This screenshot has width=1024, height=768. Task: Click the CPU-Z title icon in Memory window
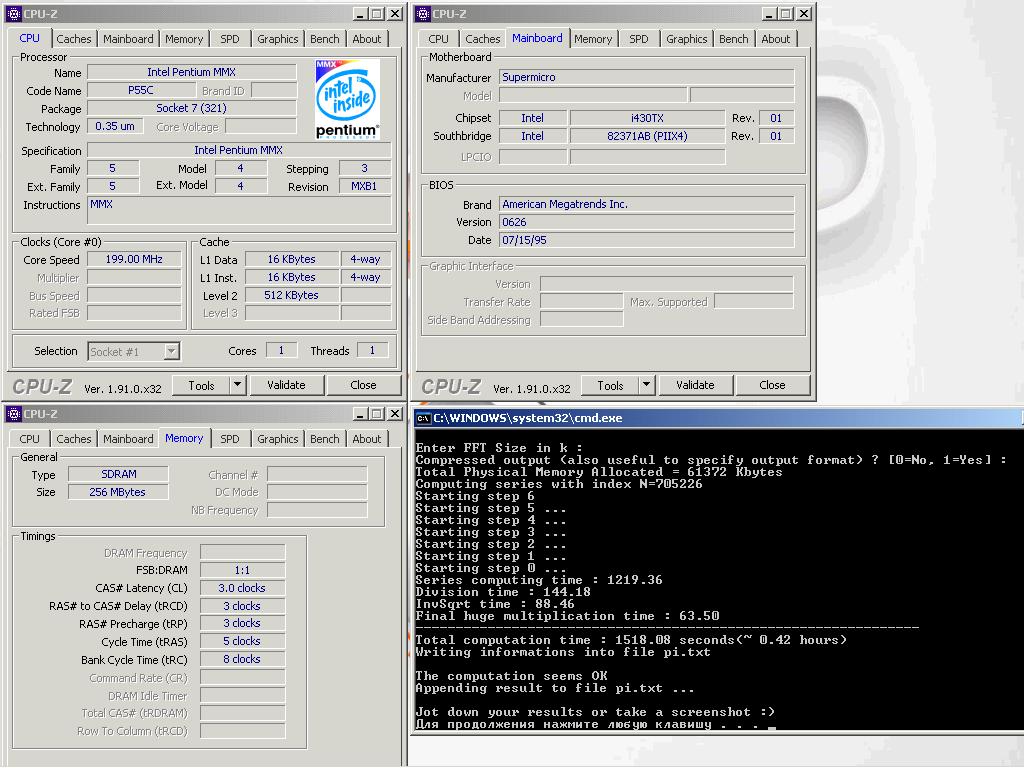14,414
